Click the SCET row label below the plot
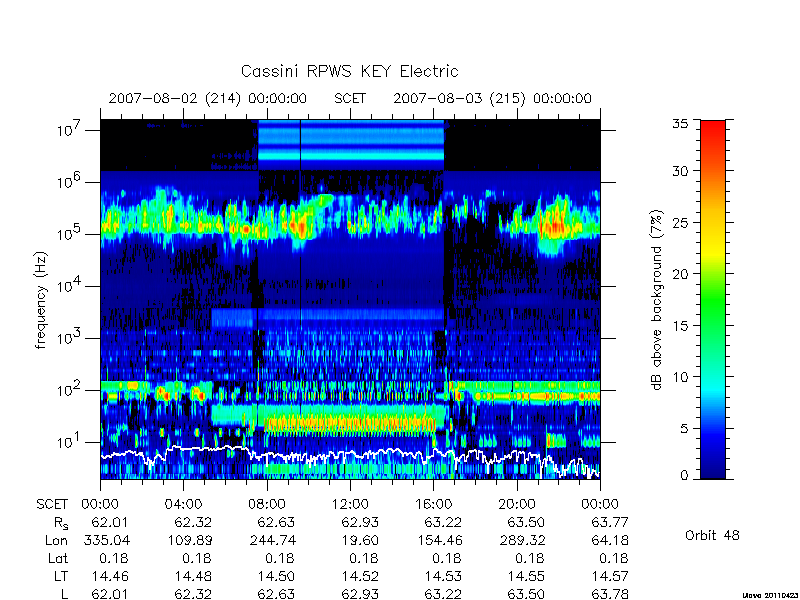 [52, 504]
